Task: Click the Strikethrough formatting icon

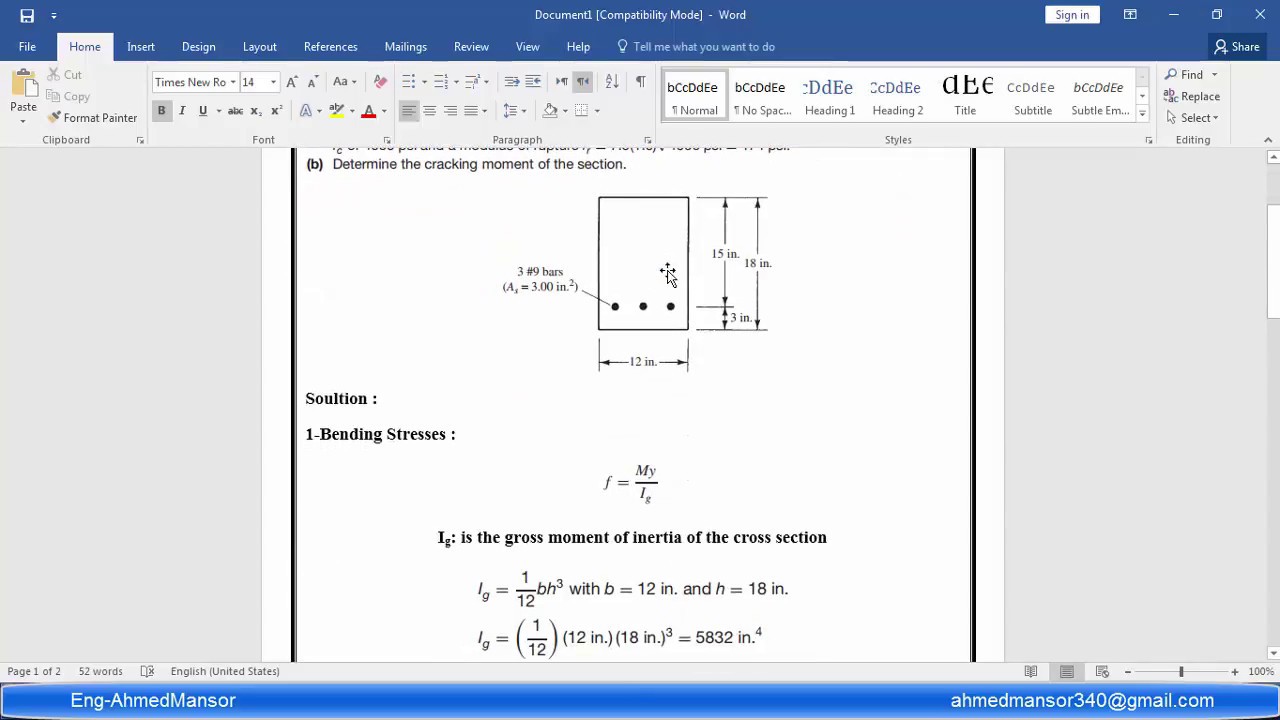Action: tap(235, 111)
